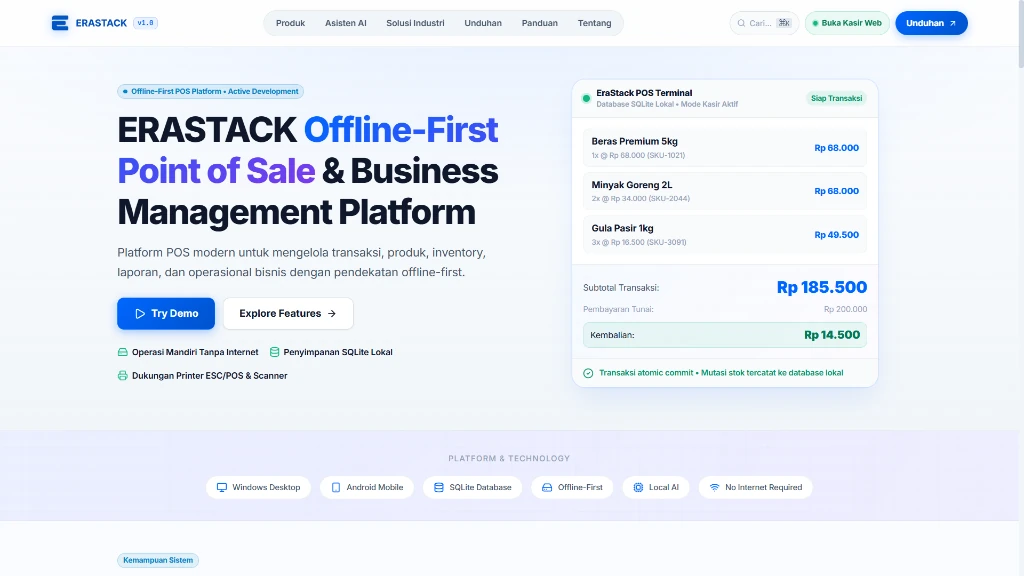Click the SQLite Database chip

click(x=472, y=487)
